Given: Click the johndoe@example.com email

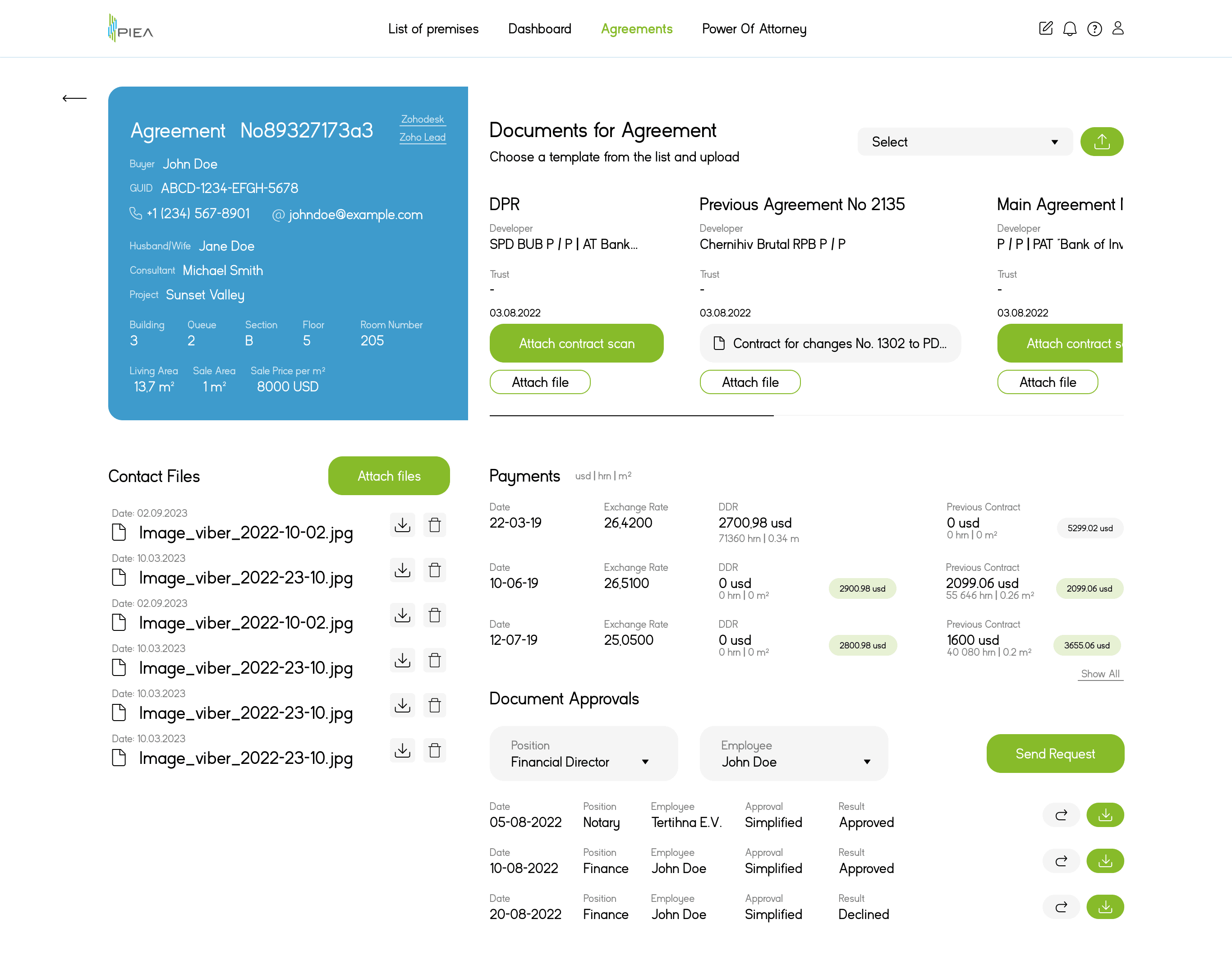Looking at the screenshot, I should [x=355, y=214].
